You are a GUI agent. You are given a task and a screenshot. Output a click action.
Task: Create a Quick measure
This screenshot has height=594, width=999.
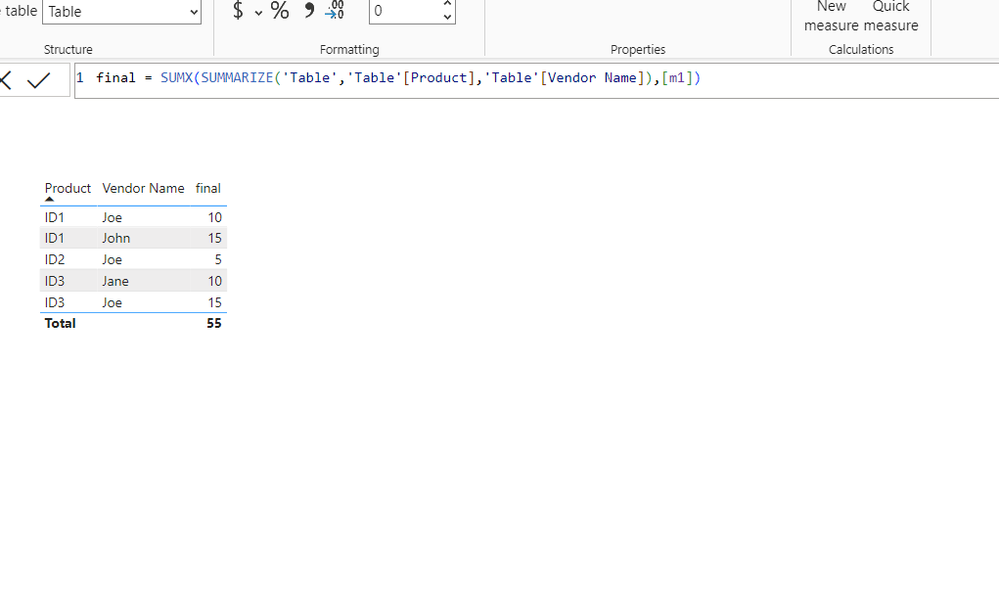[x=891, y=16]
